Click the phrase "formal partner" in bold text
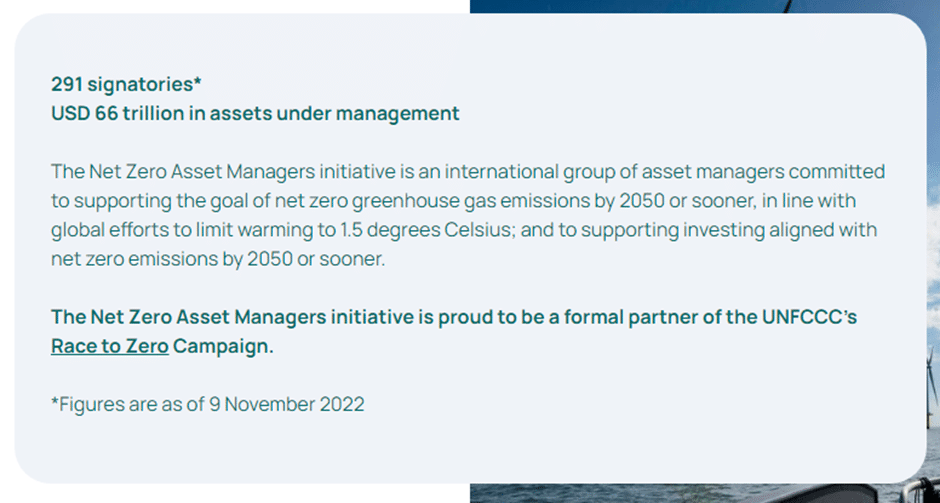The width and height of the screenshot is (940, 503). click(630, 317)
